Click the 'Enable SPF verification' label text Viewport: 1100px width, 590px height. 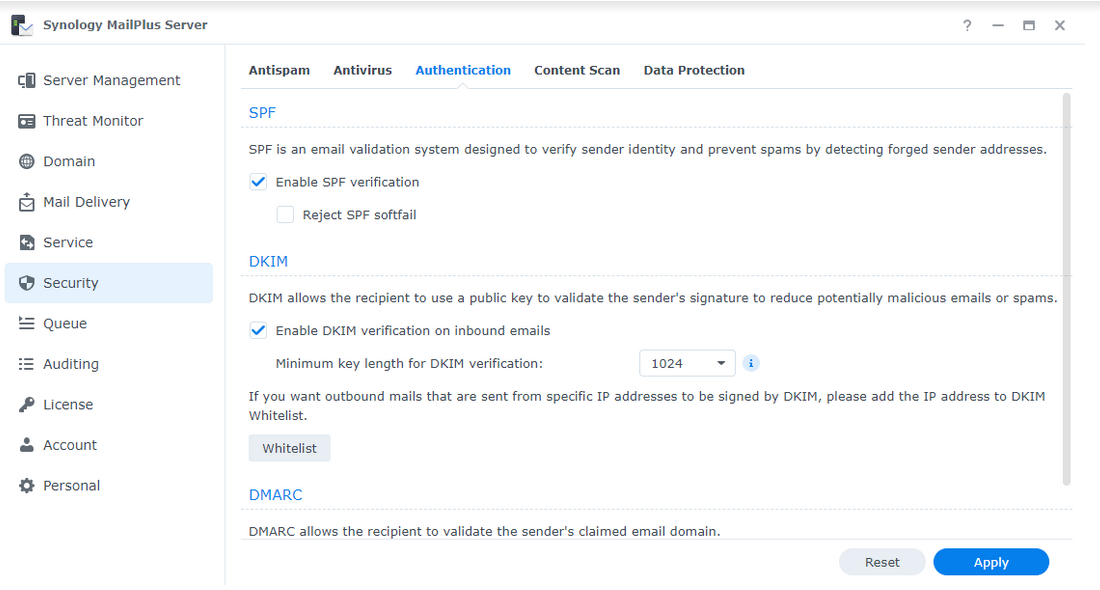click(347, 182)
